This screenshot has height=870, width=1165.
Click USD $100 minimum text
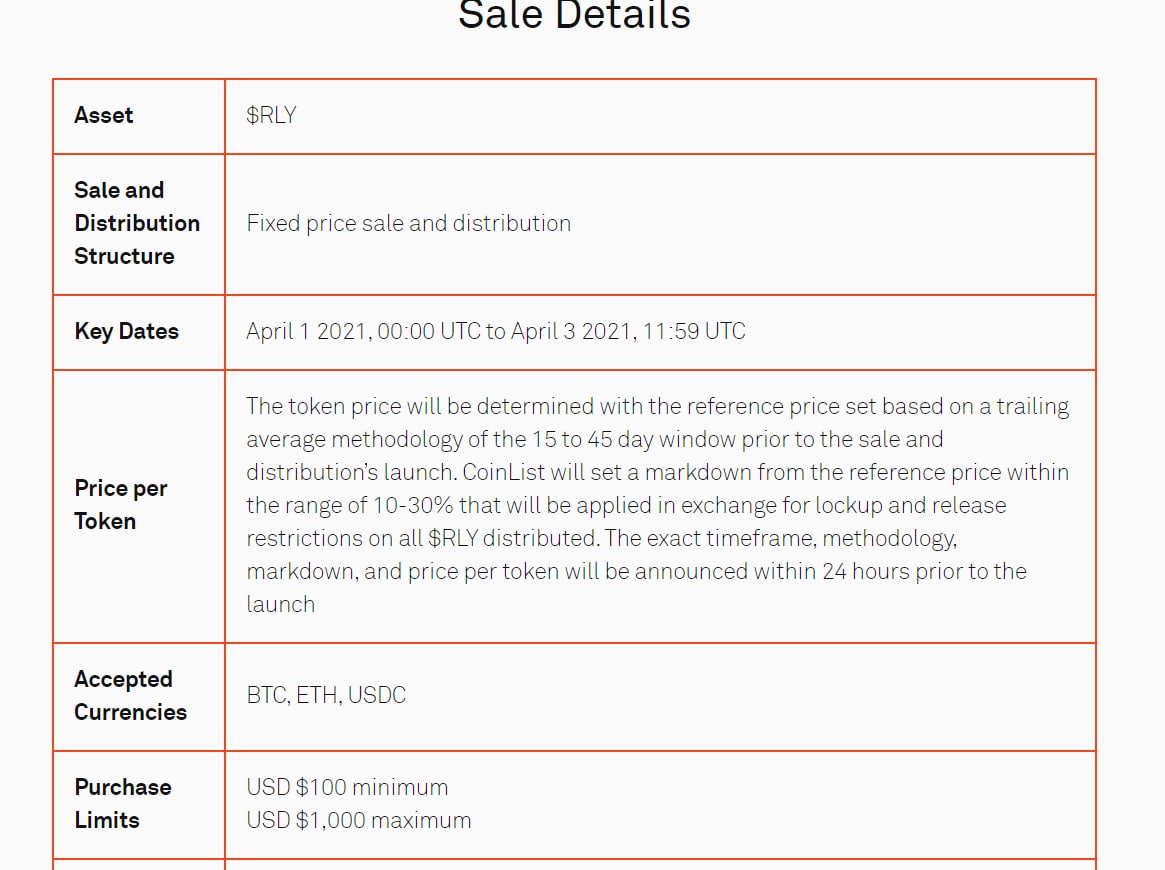(347, 787)
